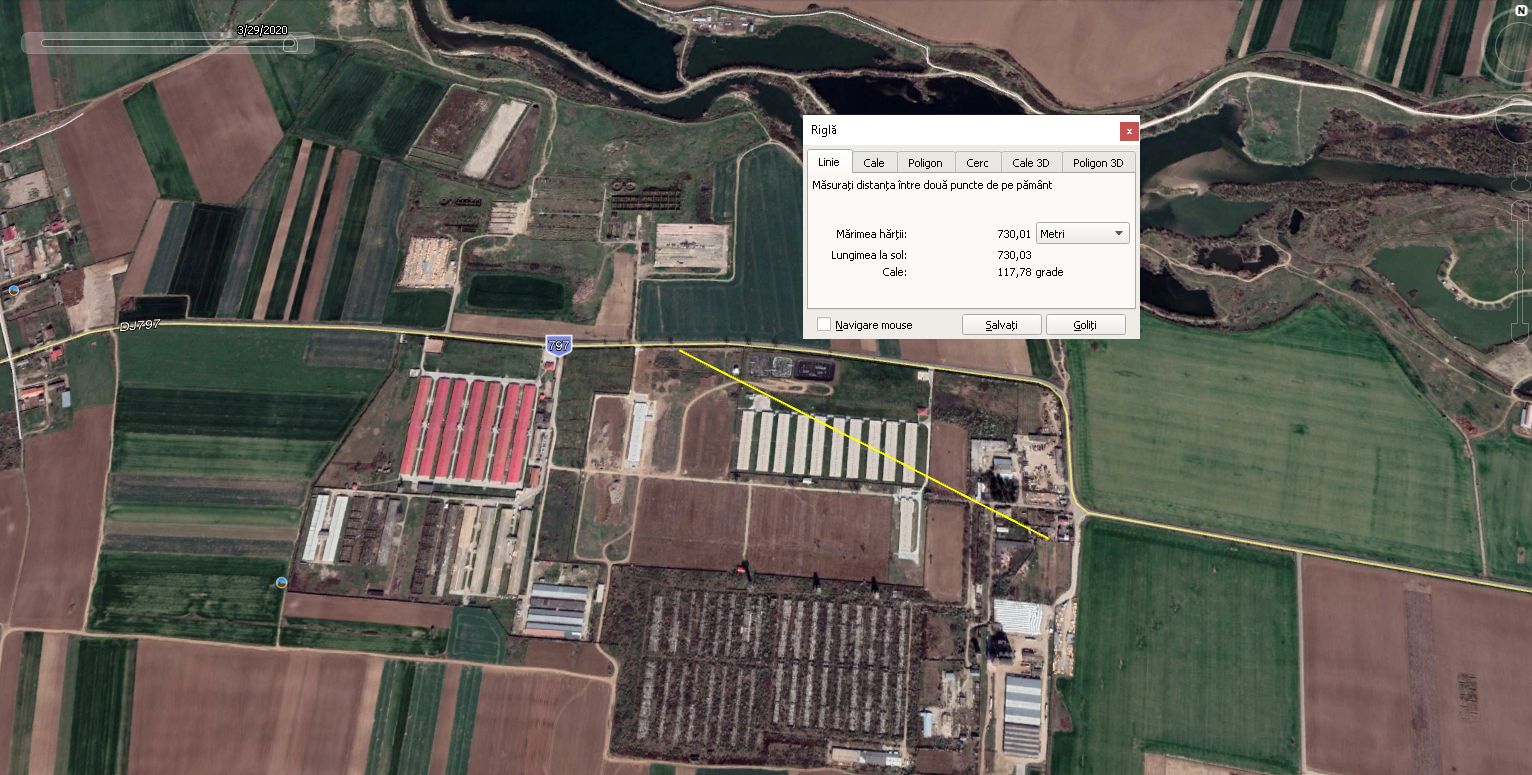1532x775 pixels.
Task: Open the Cerc measurement tab
Action: coord(977,163)
